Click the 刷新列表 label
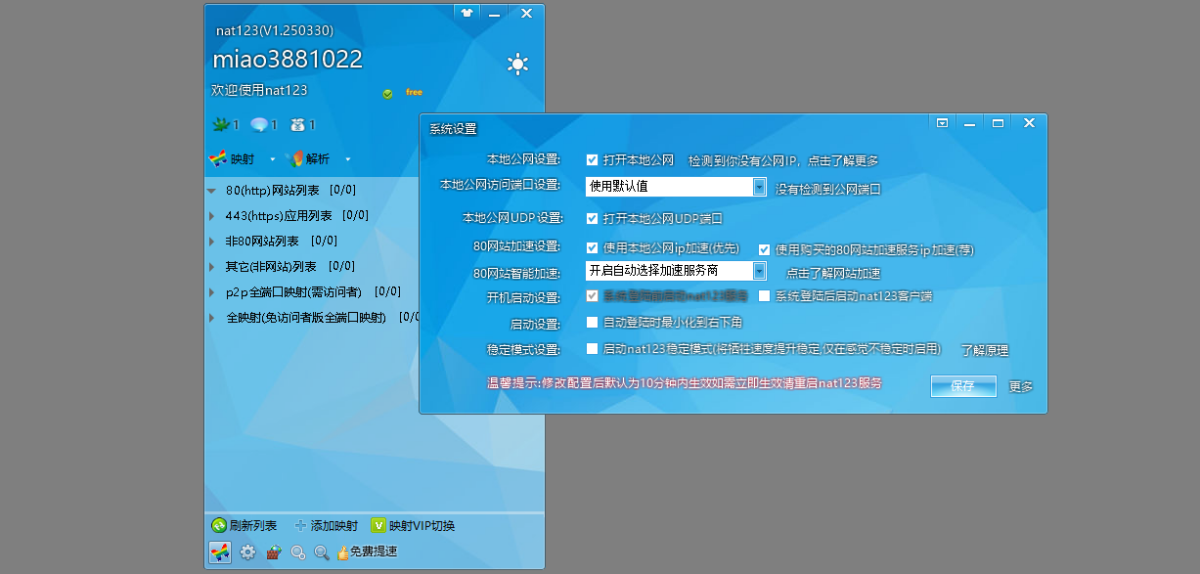Screen dimensions: 1200x574 tap(253, 526)
